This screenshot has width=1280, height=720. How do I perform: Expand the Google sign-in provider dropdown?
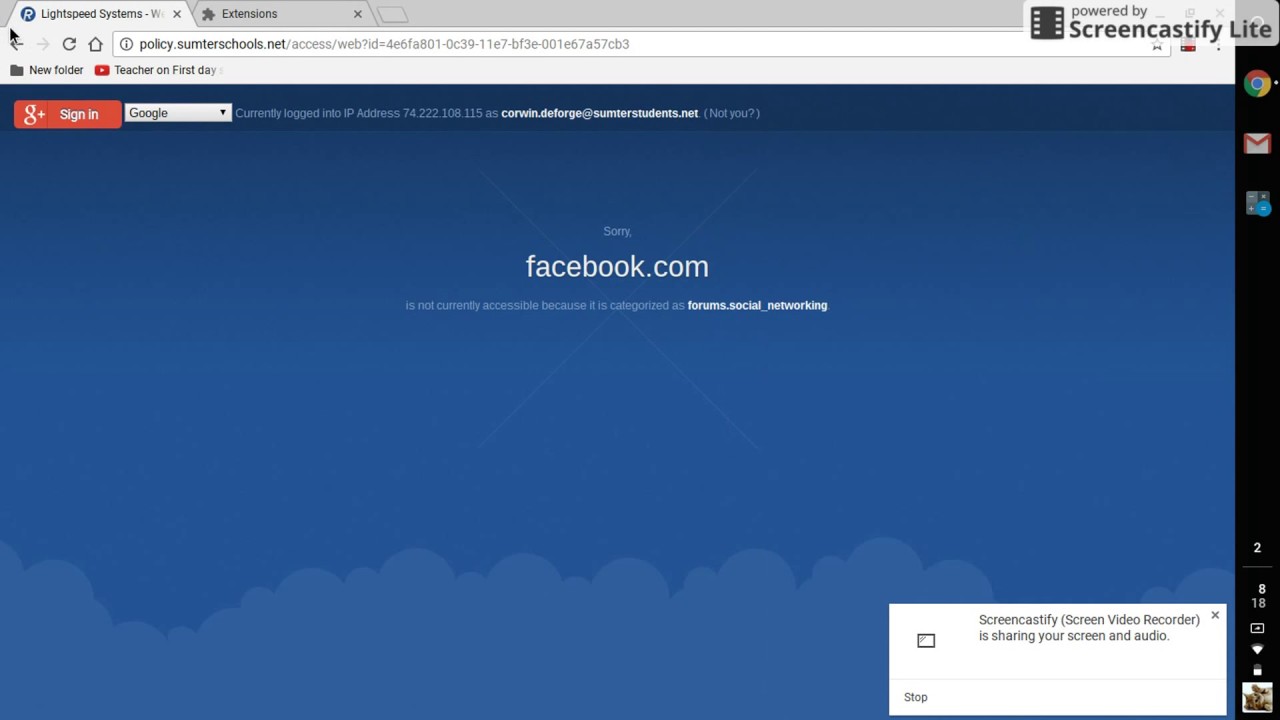178,113
